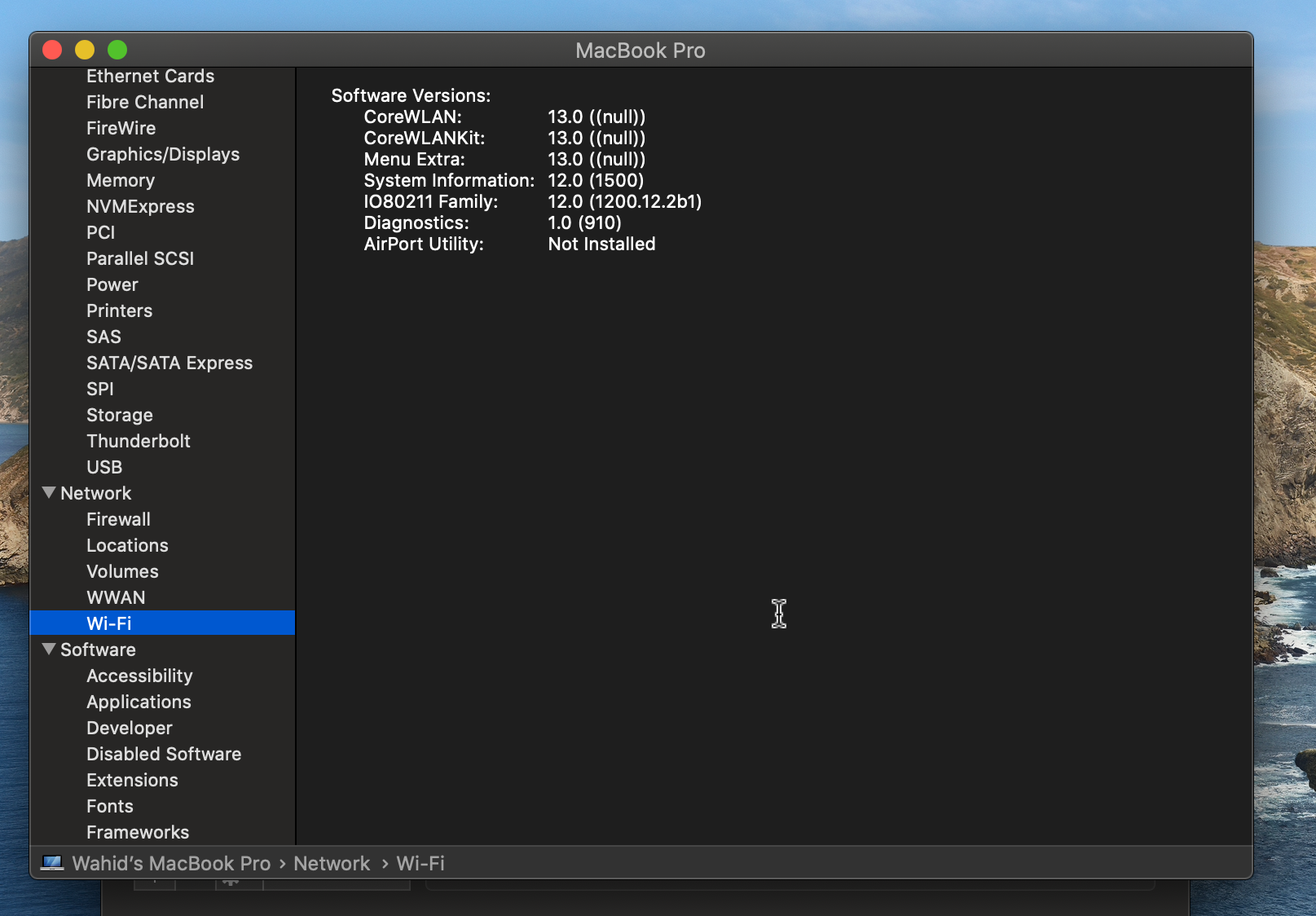Click the Not Installed value

click(x=602, y=244)
